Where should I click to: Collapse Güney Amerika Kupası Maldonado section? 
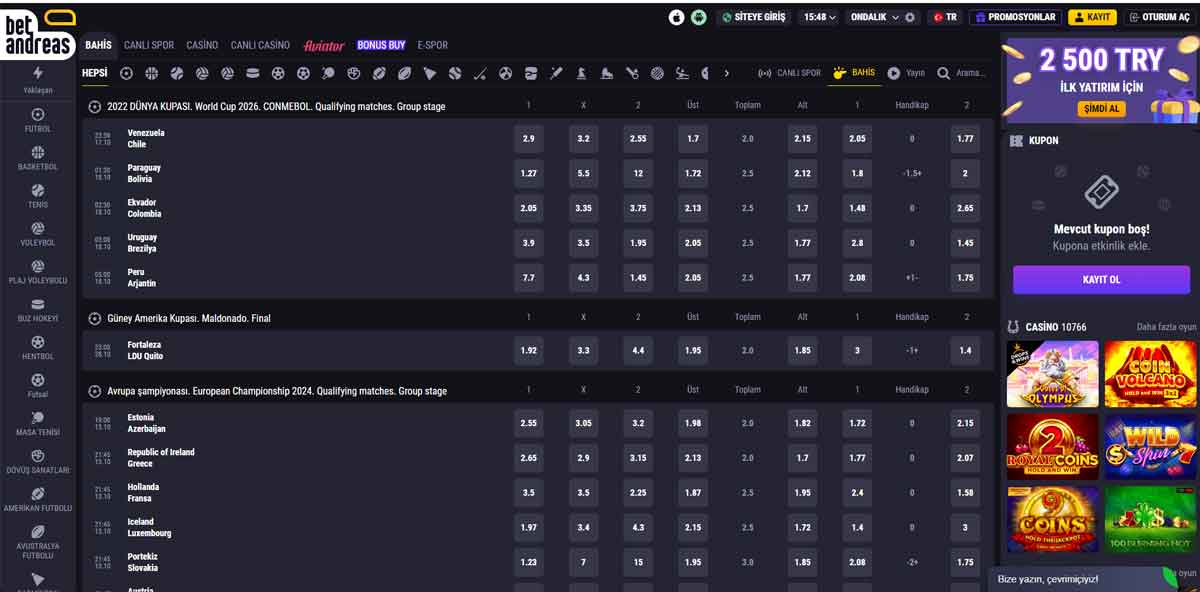click(94, 318)
